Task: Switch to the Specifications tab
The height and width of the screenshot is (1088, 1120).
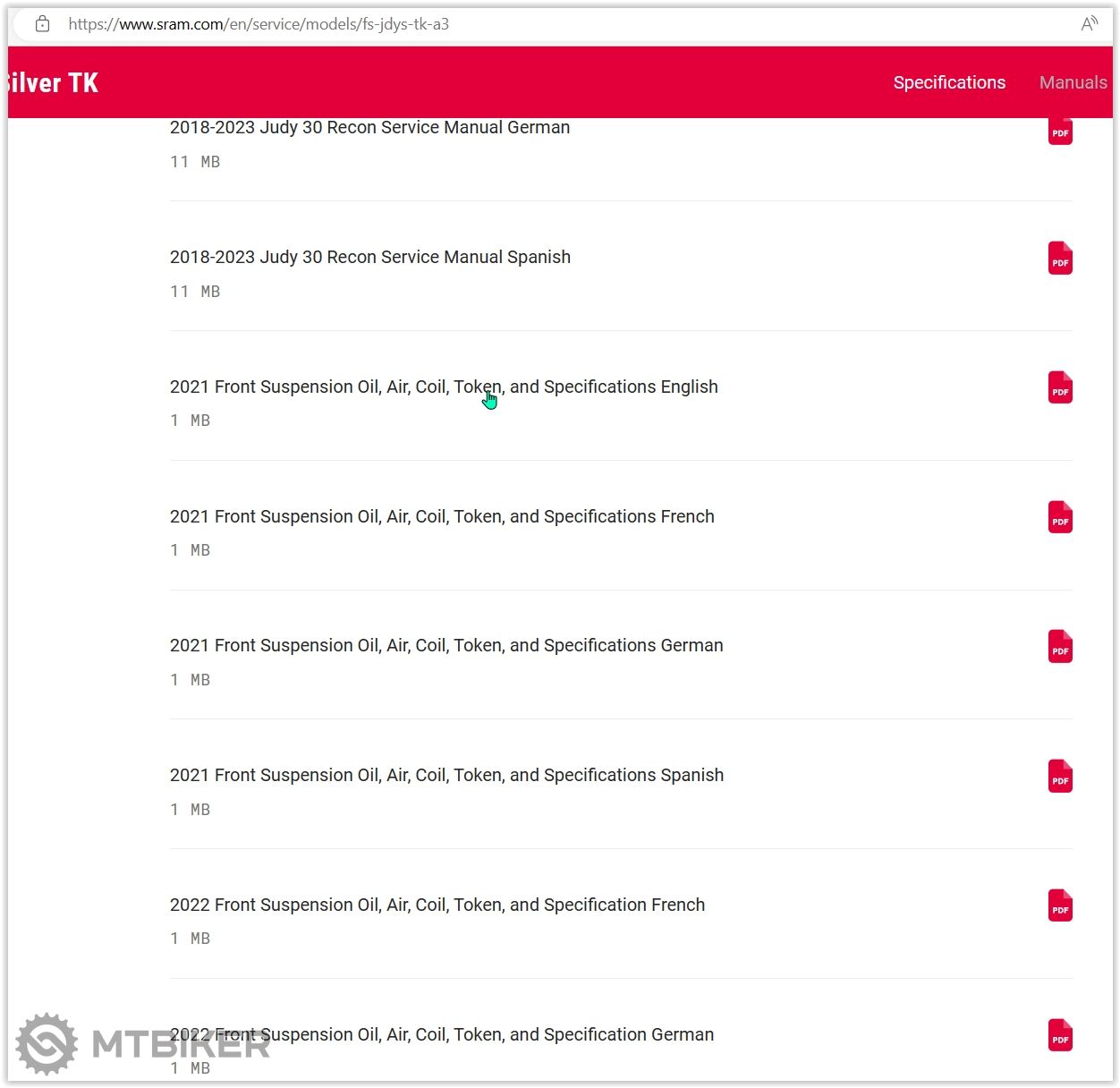Action: click(x=949, y=82)
